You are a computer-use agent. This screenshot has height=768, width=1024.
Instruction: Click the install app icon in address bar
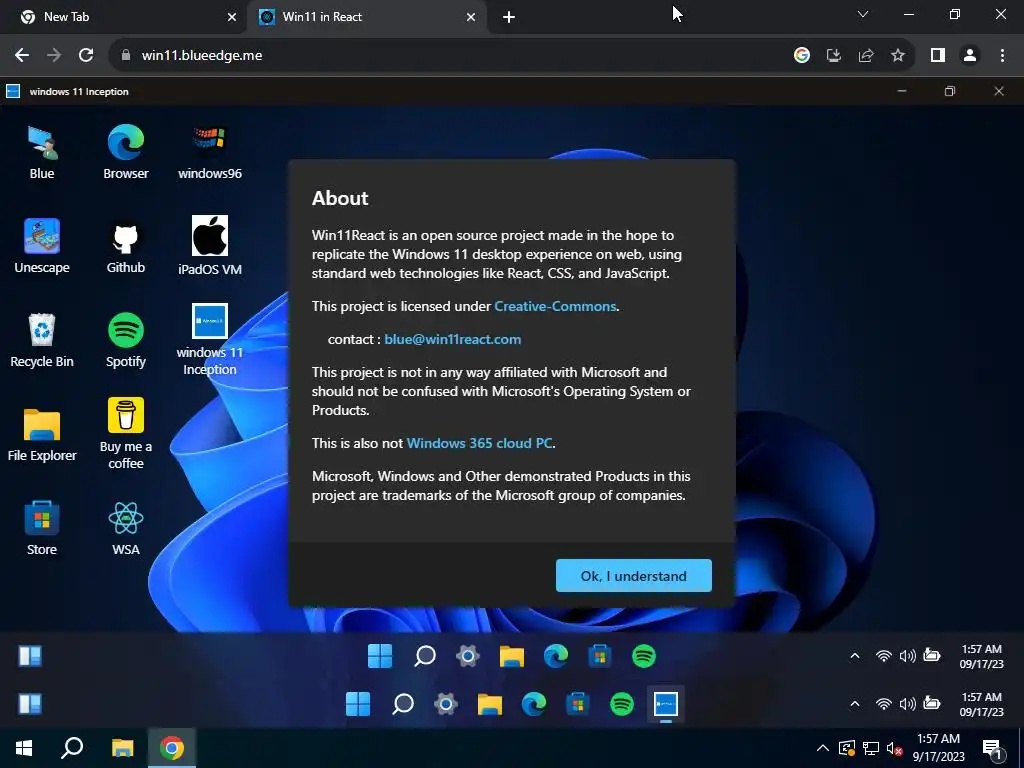tap(834, 56)
